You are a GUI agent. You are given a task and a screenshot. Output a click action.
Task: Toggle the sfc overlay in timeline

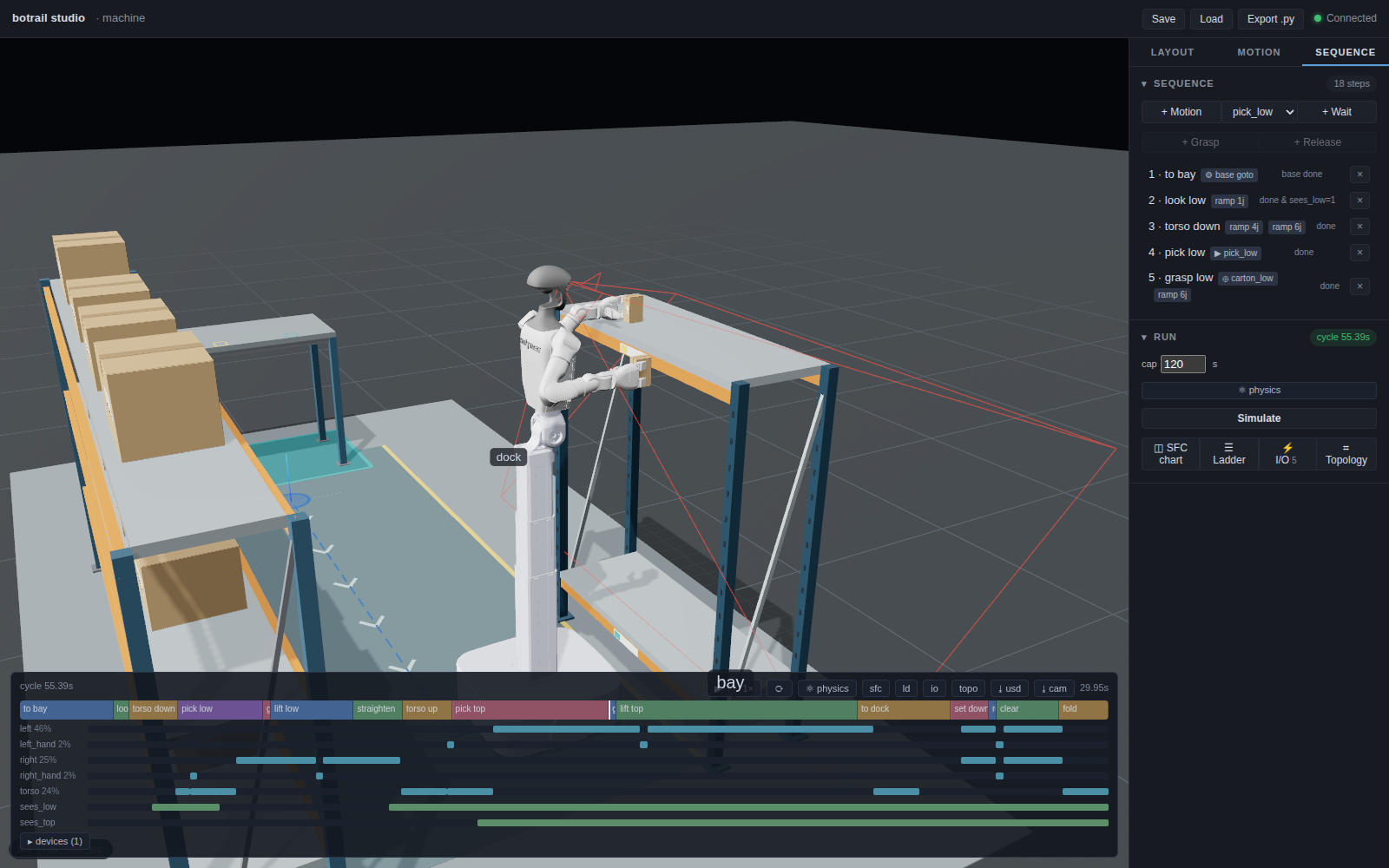[x=875, y=688]
